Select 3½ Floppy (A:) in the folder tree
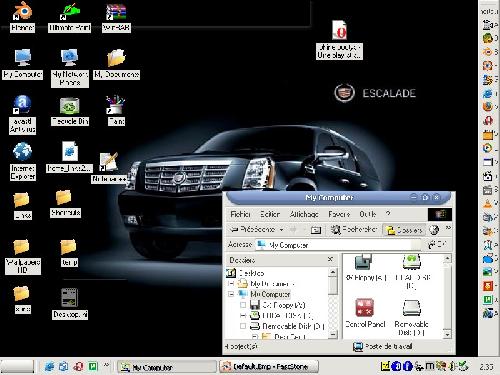This screenshot has width=500, height=375. coord(278,305)
